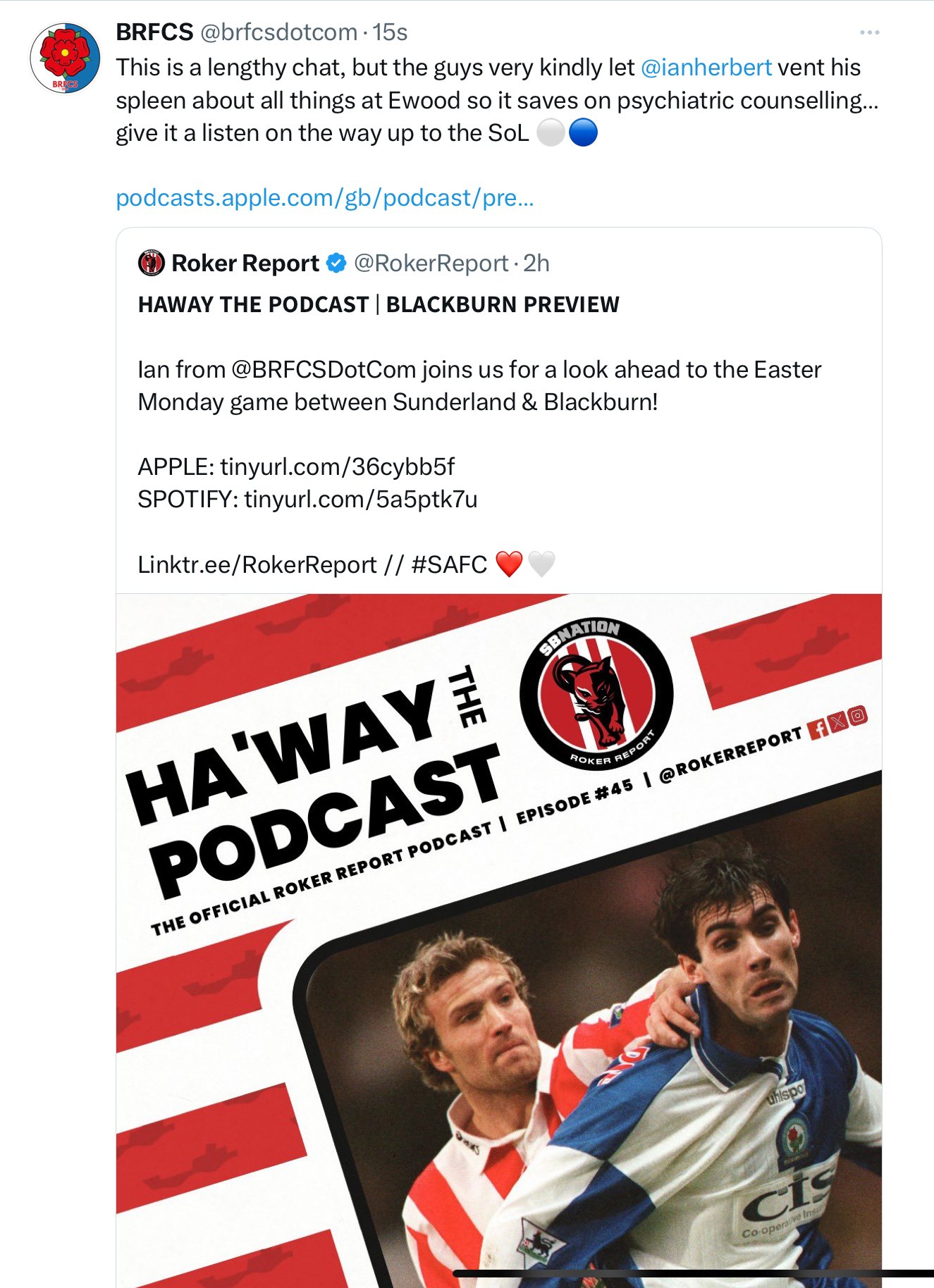This screenshot has width=934, height=1288.
Task: Click the Roker Report small avatar icon
Action: tap(151, 264)
